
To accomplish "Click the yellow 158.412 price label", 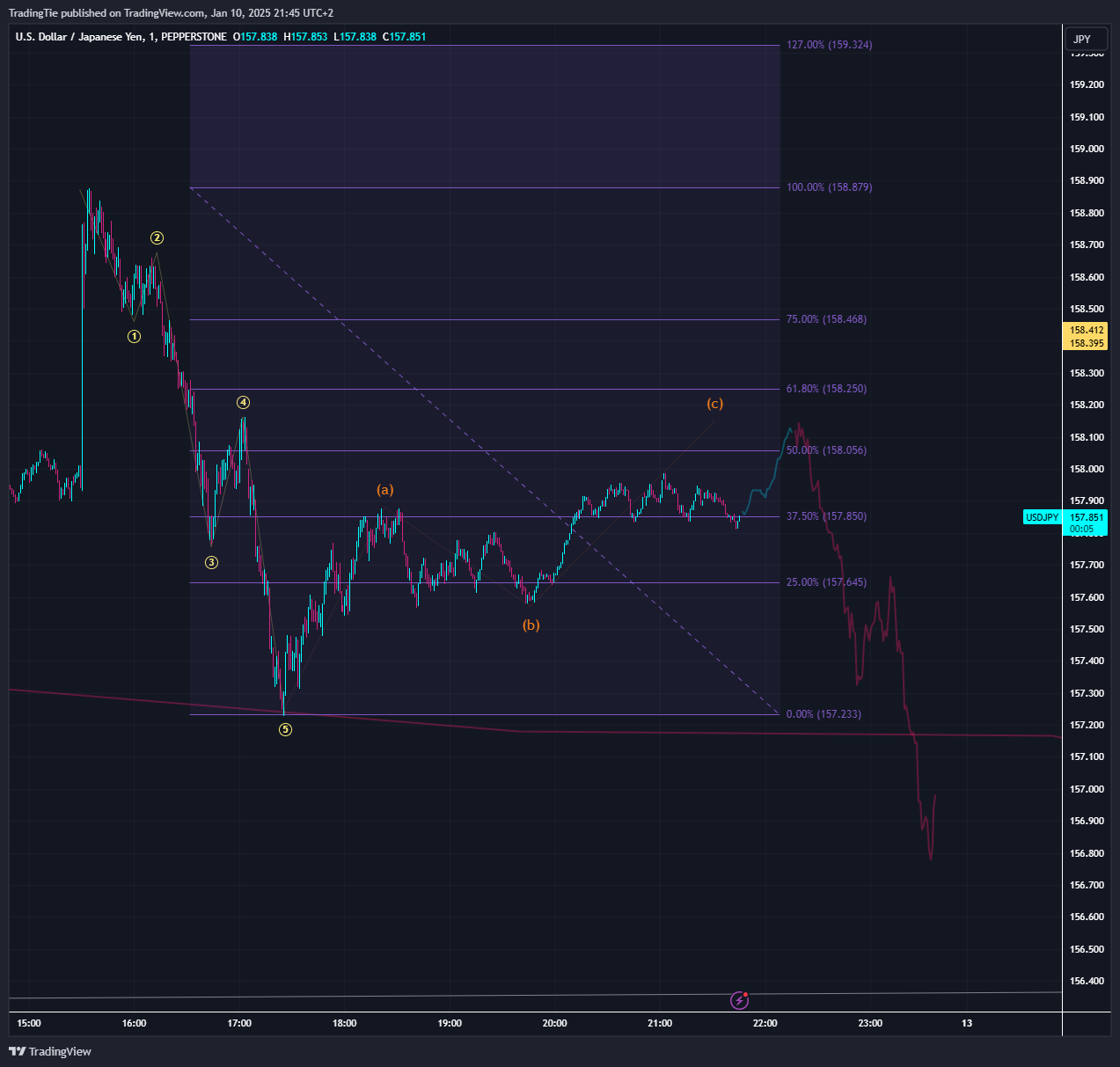I will pyautogui.click(x=1087, y=331).
